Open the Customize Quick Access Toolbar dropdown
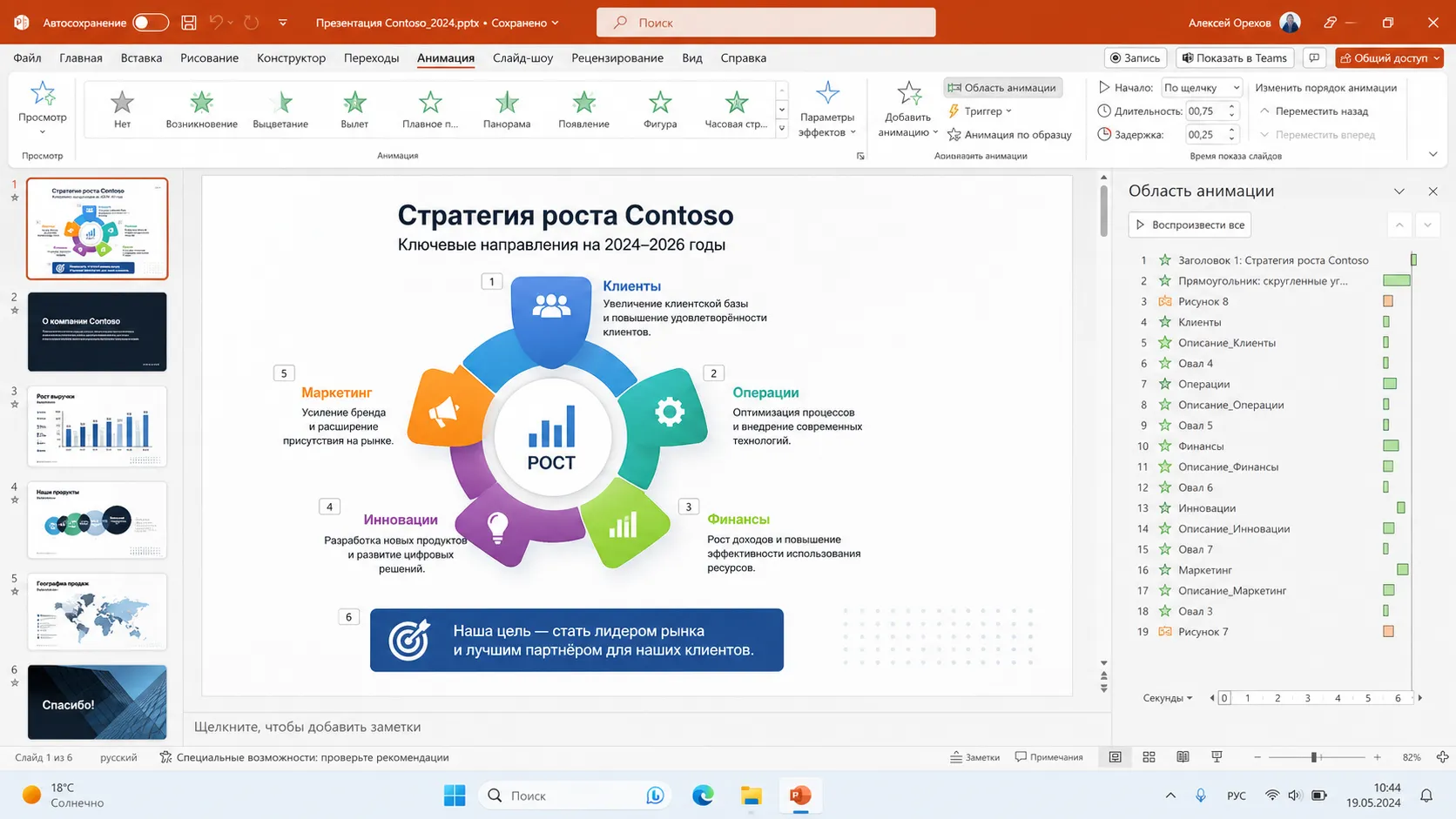1456x819 pixels. coord(283,23)
